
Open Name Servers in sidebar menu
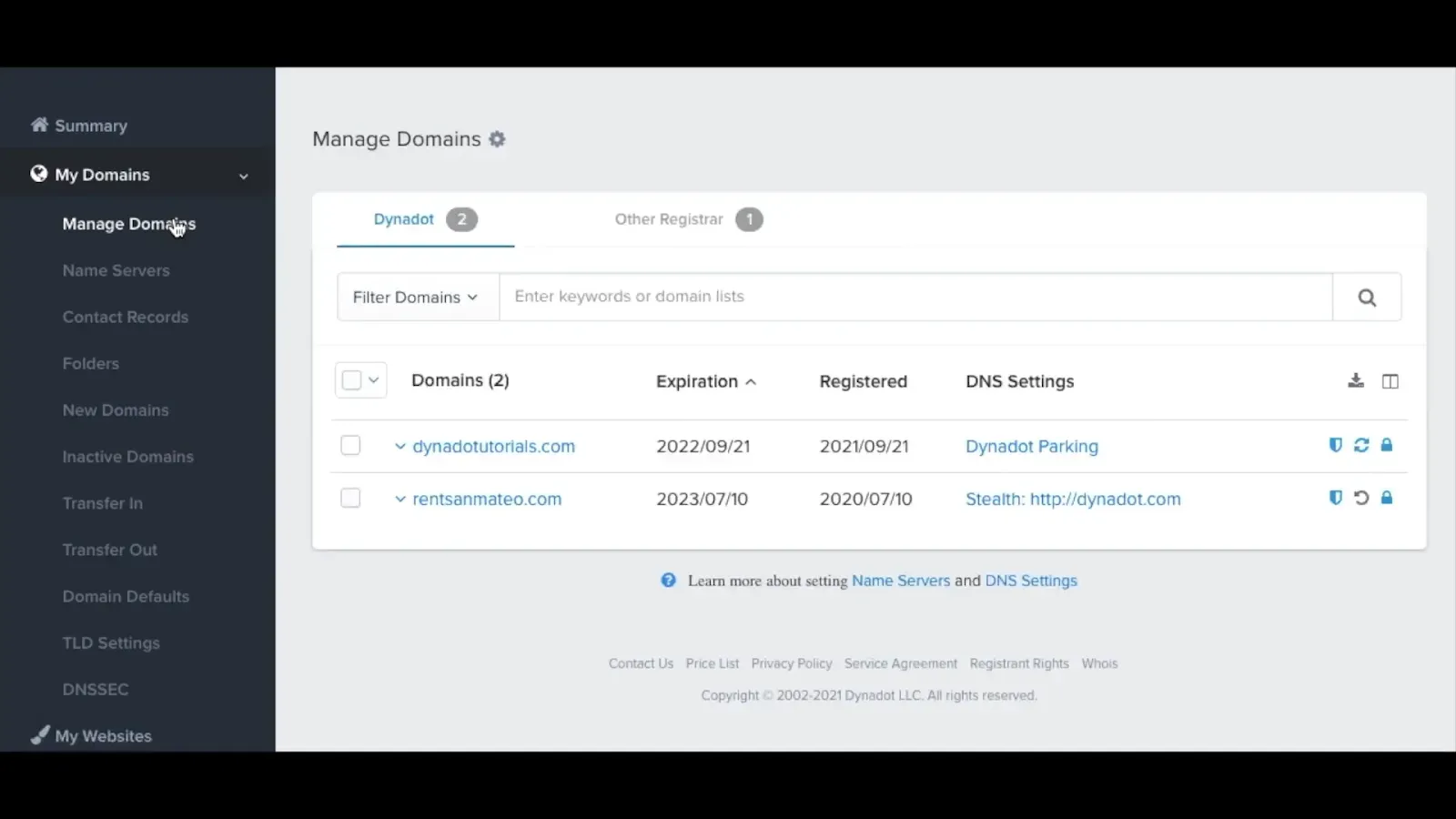point(116,270)
